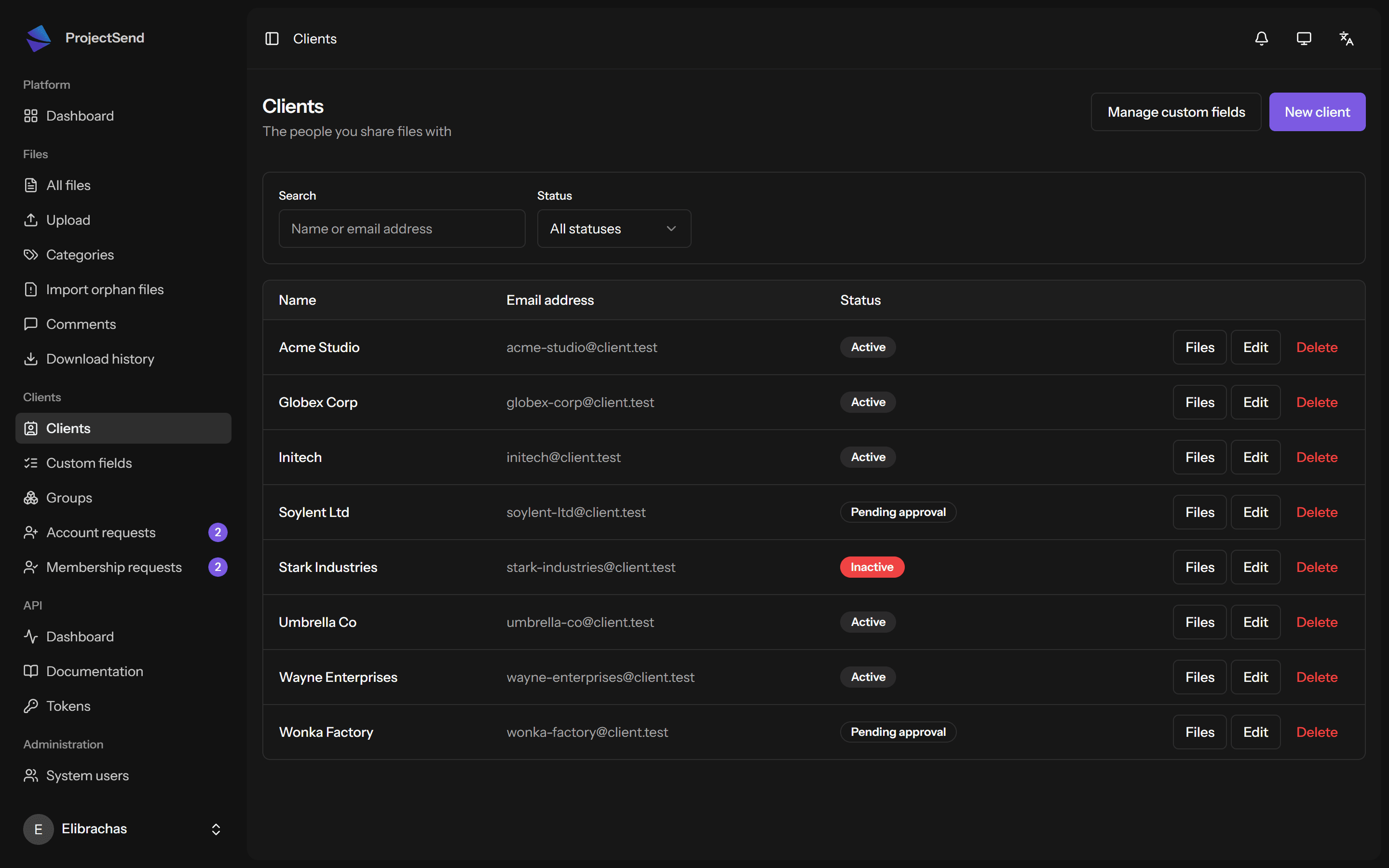The height and width of the screenshot is (868, 1389).
Task: Click the Active badge for Acme Studio
Action: (868, 347)
